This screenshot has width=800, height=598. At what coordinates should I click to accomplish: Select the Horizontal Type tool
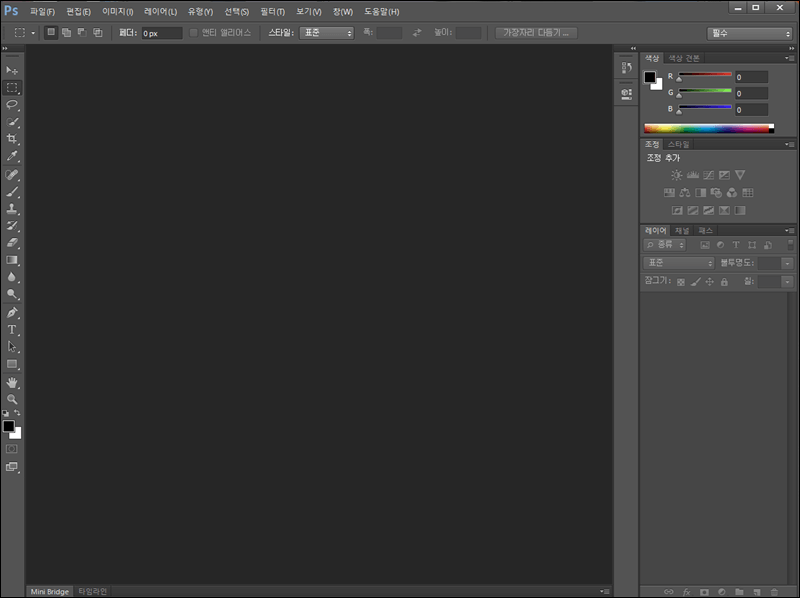click(12, 330)
